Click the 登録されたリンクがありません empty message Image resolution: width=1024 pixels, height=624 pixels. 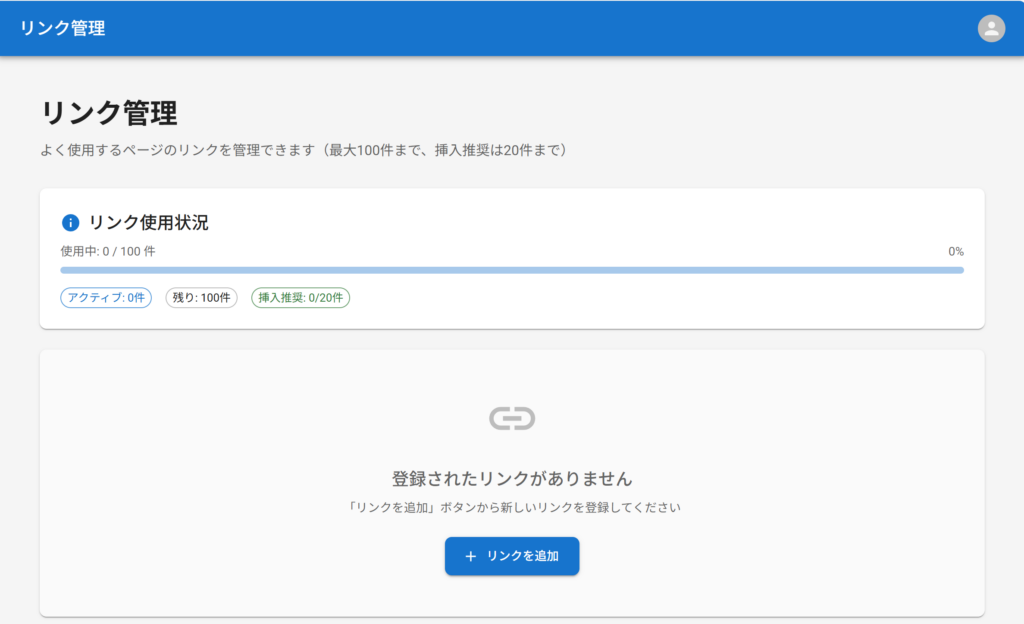click(x=512, y=478)
